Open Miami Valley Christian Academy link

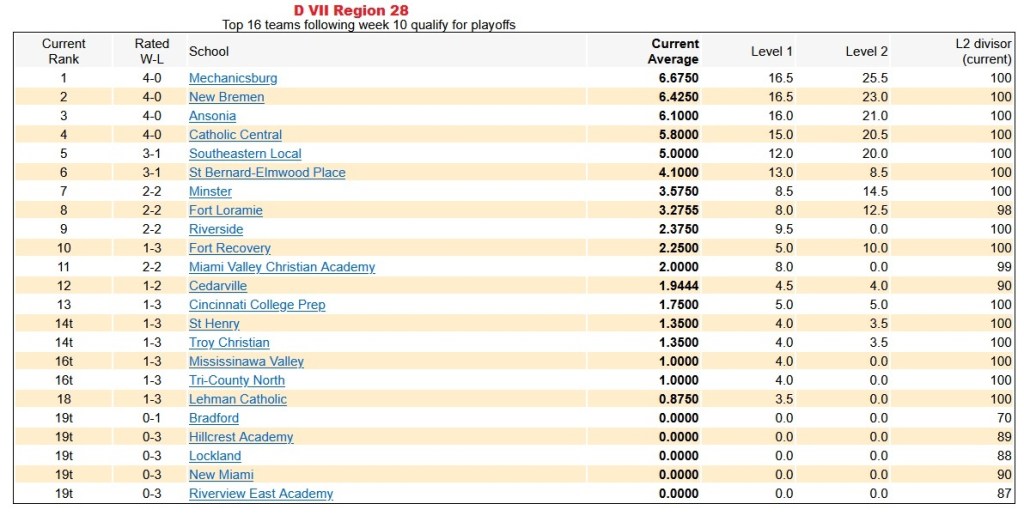[282, 267]
